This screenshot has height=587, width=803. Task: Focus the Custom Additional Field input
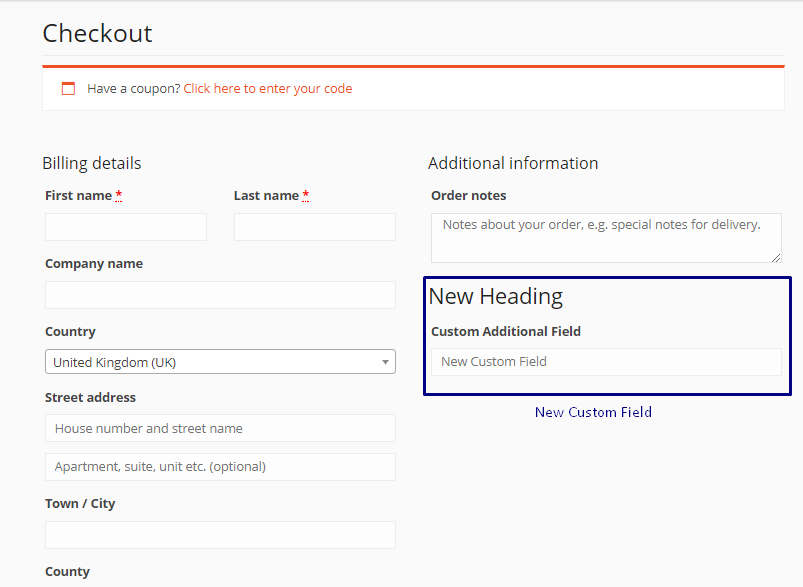605,362
